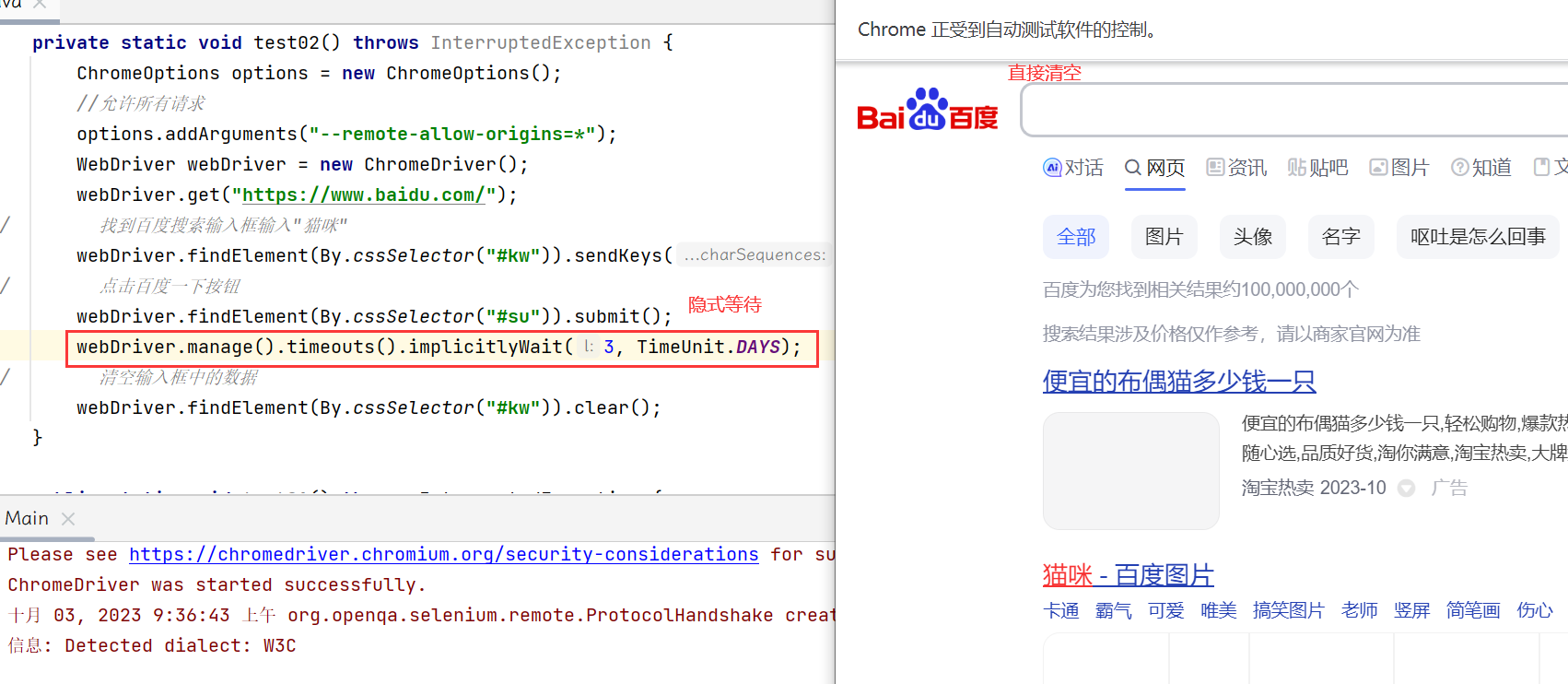Open the chromedriver security-considerations link in console

(x=444, y=554)
